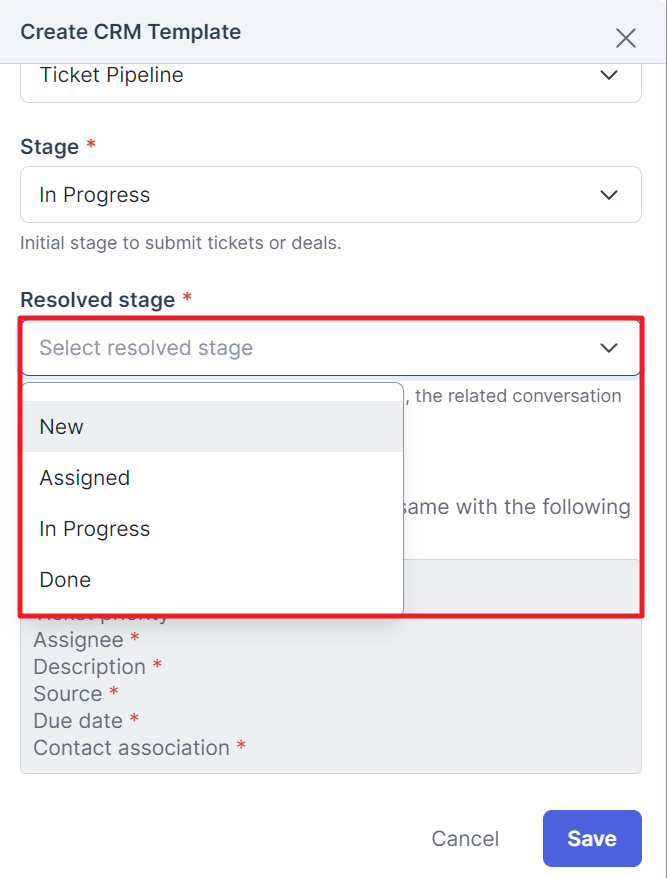Pick Done as the resolved stage

(x=213, y=580)
